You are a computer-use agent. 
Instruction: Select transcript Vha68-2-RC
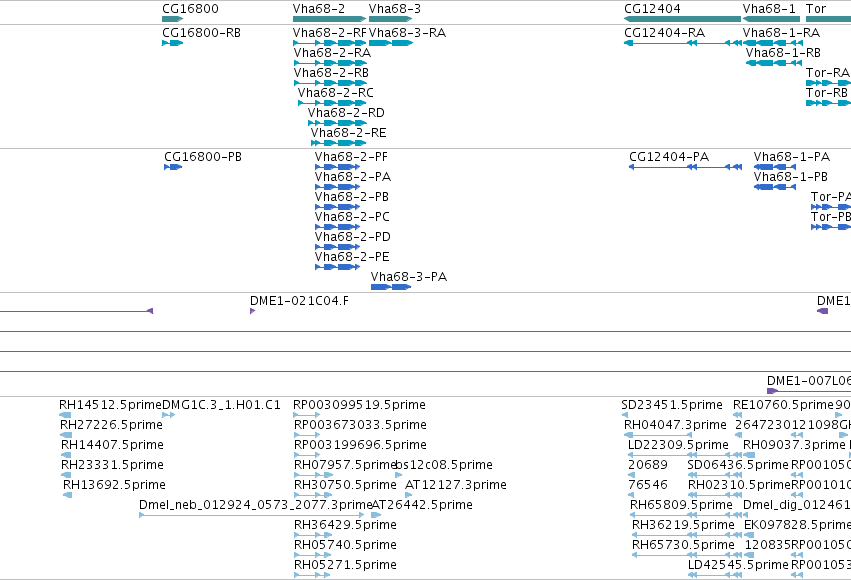[335, 93]
